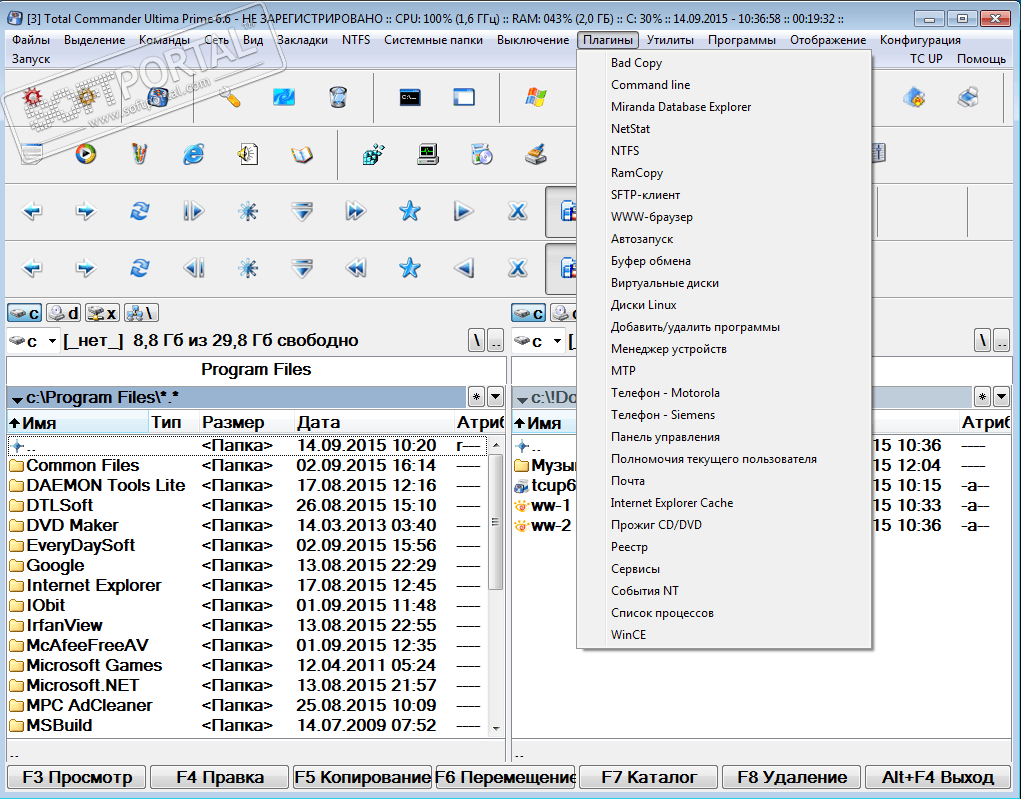The width and height of the screenshot is (1021, 799).
Task: Click the Windows flag icon
Action: [x=536, y=98]
